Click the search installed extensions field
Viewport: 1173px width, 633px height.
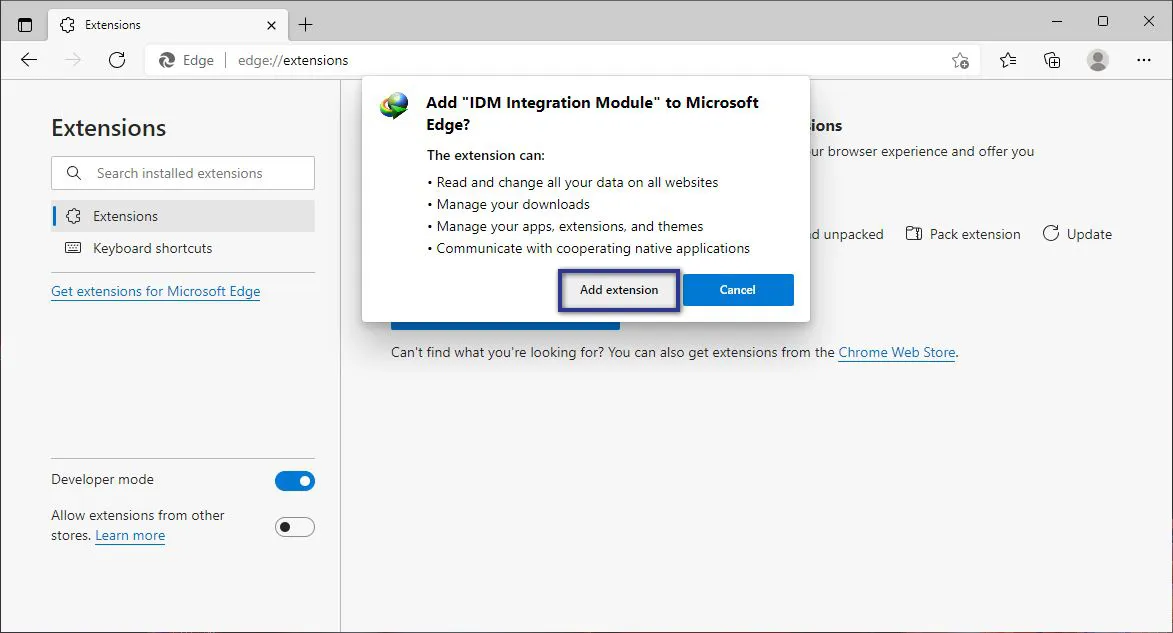182,173
